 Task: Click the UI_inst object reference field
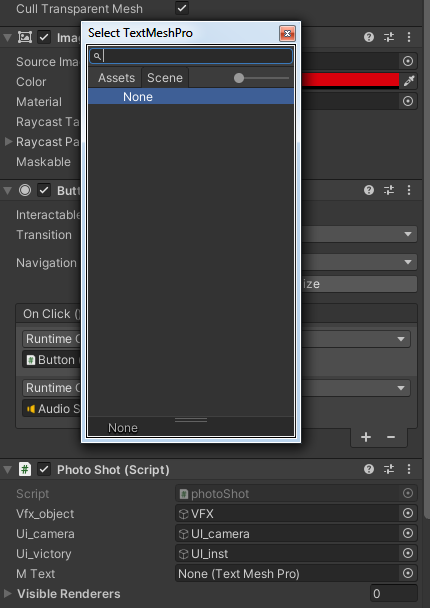pos(287,554)
